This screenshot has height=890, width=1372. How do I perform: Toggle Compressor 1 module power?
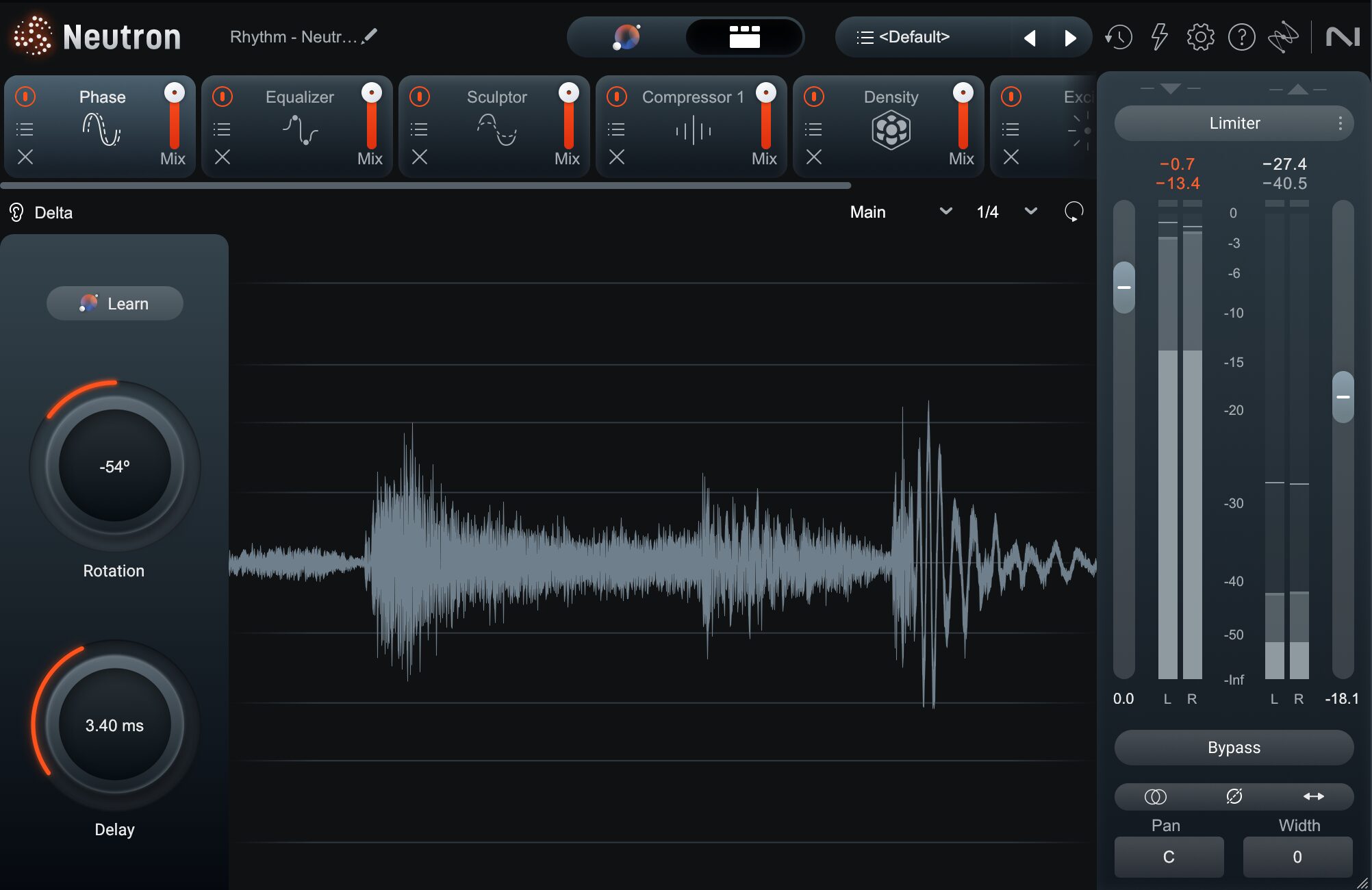(x=617, y=97)
